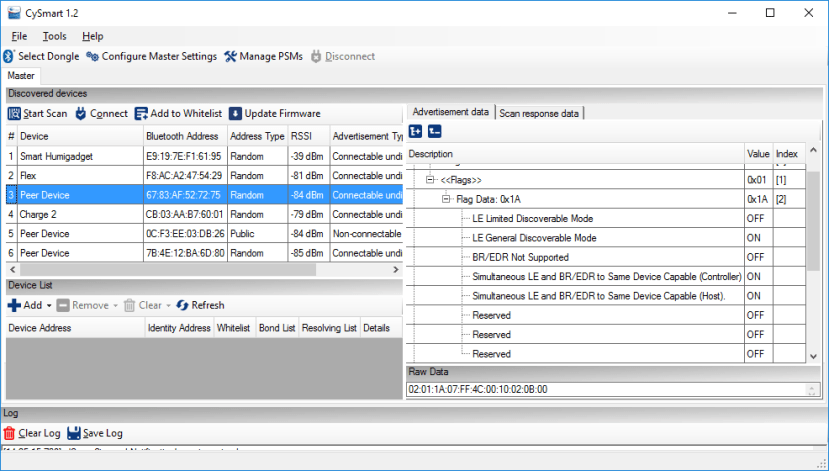Screen dimensions: 829x471
Task: Open Configure Master Settings
Action: tap(152, 56)
